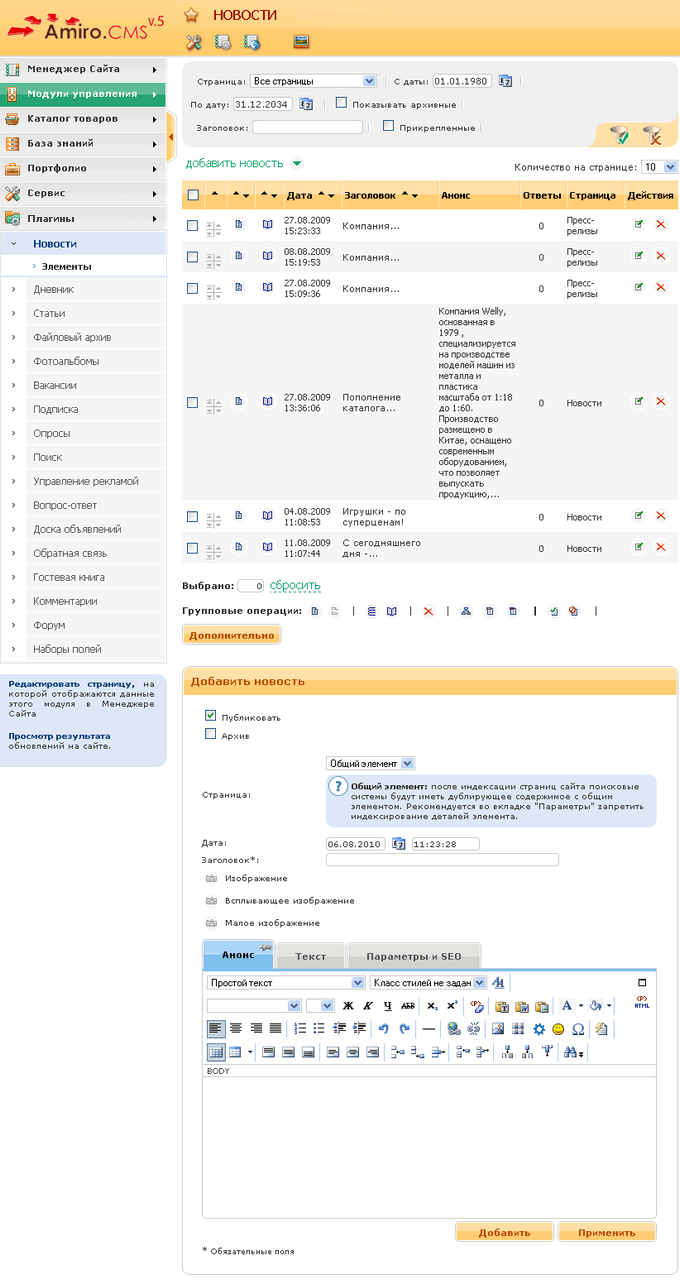Apply the filter with the green funnel icon
This screenshot has width=680, height=1280.
[x=620, y=134]
